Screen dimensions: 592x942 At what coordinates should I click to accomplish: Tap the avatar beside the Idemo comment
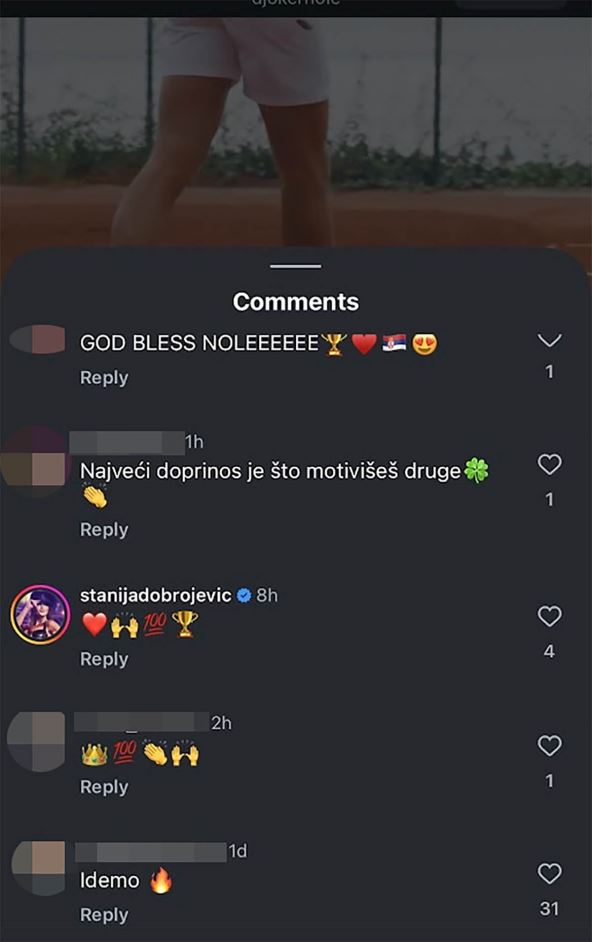tap(37, 864)
